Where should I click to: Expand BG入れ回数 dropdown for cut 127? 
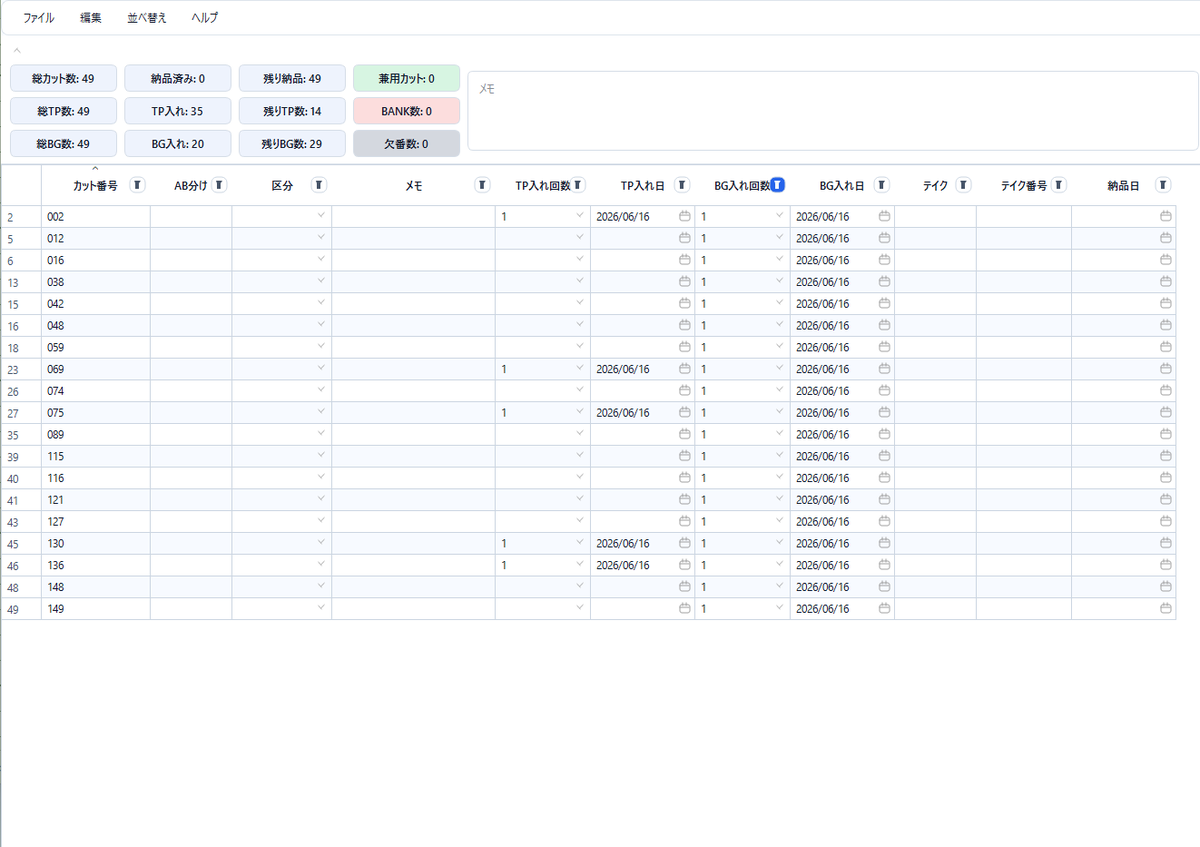[x=779, y=520]
